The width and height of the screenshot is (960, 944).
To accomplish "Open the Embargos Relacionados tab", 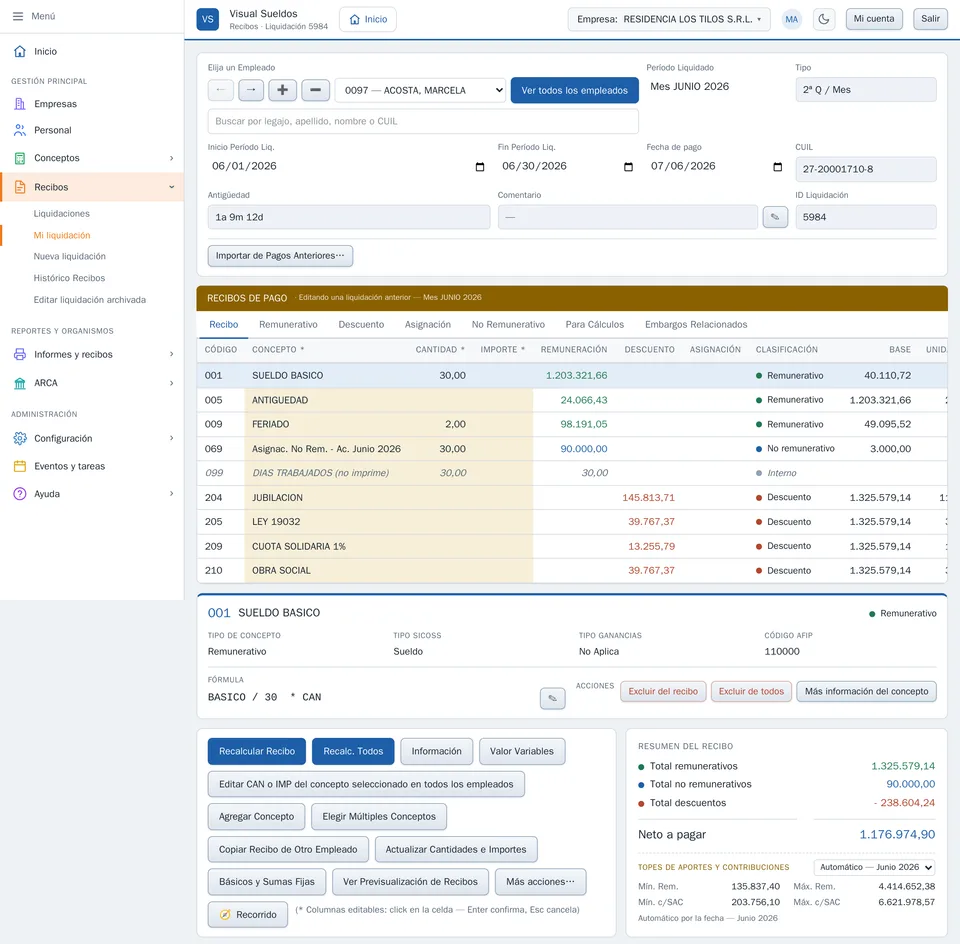I will tap(696, 324).
